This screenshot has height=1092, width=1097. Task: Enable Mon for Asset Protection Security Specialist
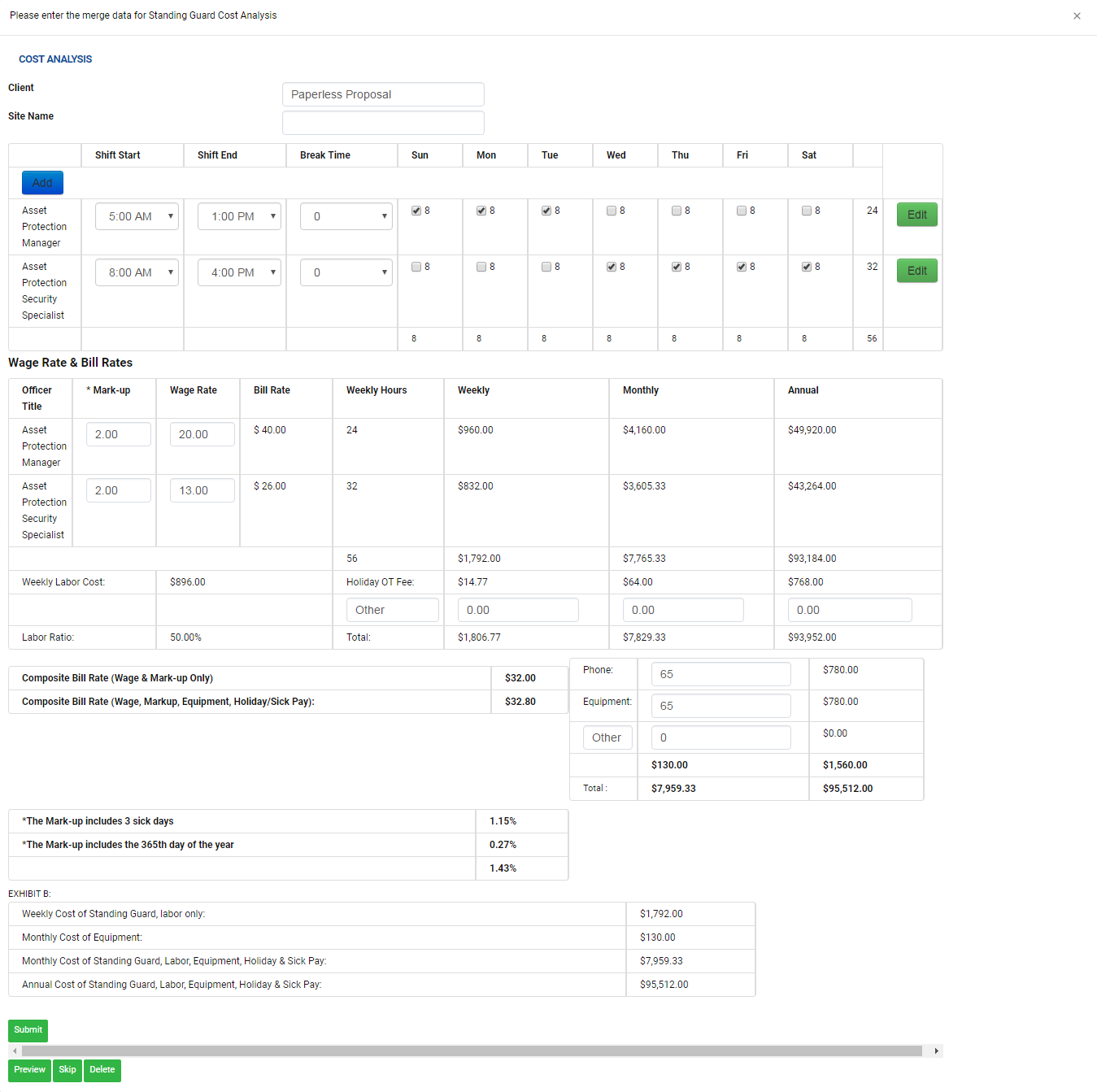coord(481,266)
